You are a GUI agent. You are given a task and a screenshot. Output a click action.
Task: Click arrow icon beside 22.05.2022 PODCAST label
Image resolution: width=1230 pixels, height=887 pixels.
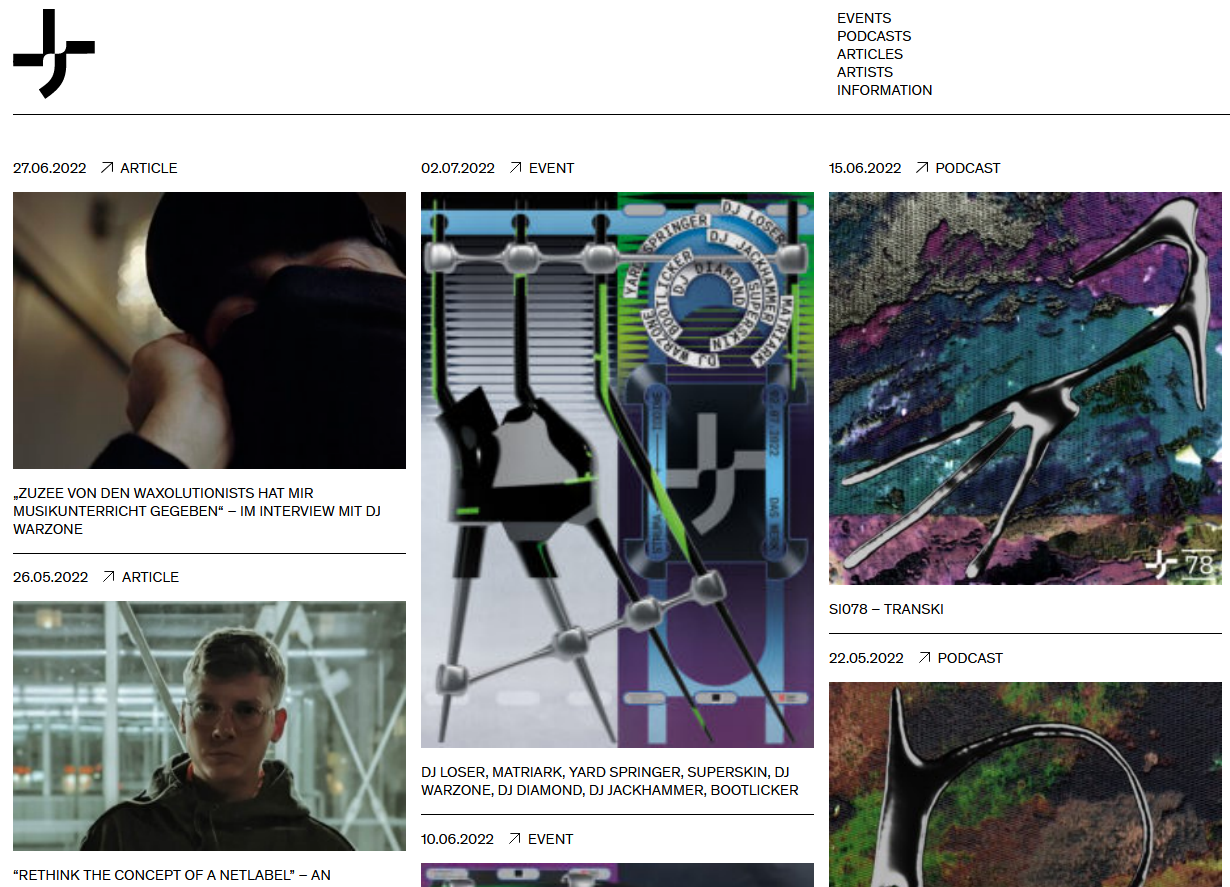click(x=925, y=658)
